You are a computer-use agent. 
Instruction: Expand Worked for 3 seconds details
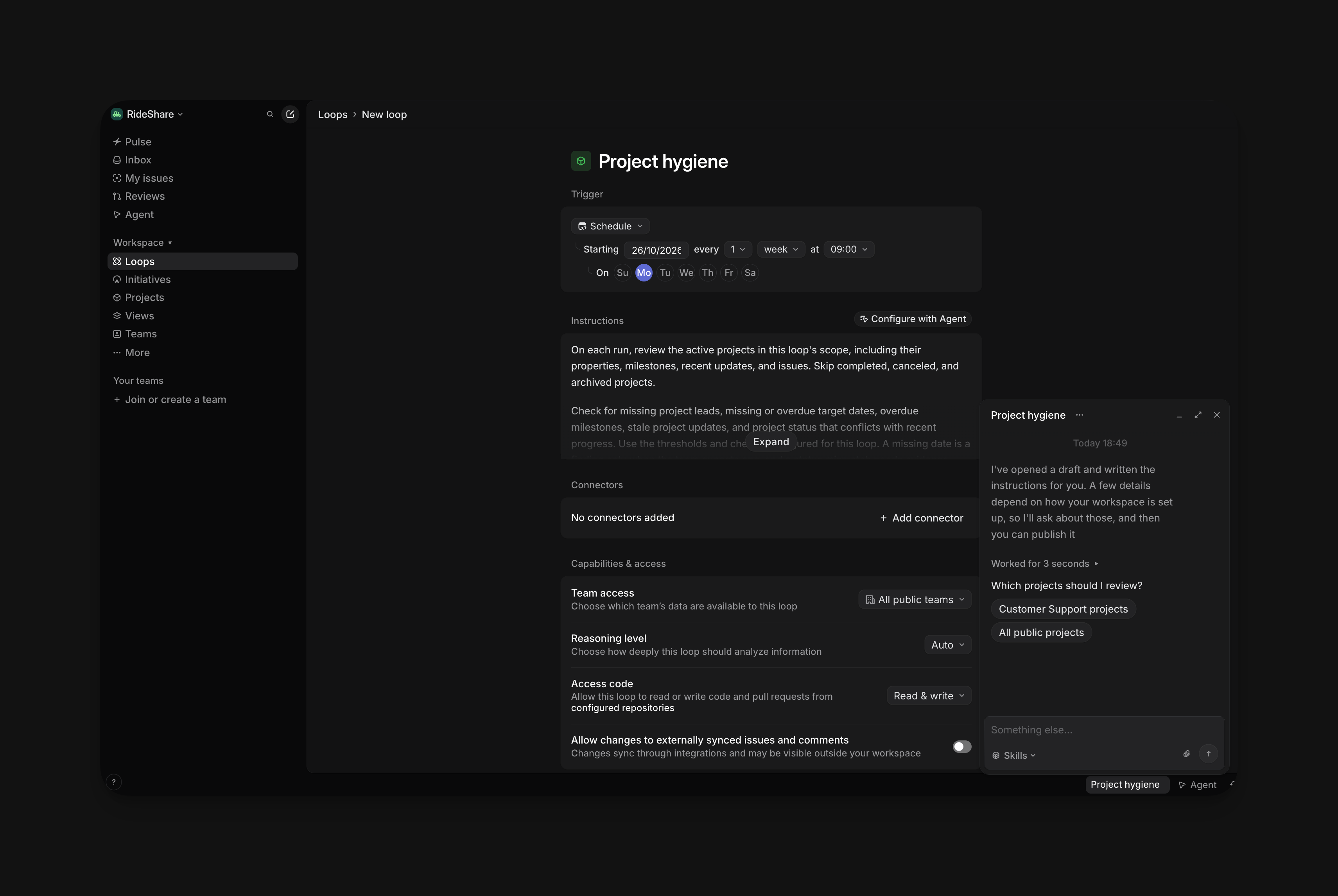click(1044, 563)
